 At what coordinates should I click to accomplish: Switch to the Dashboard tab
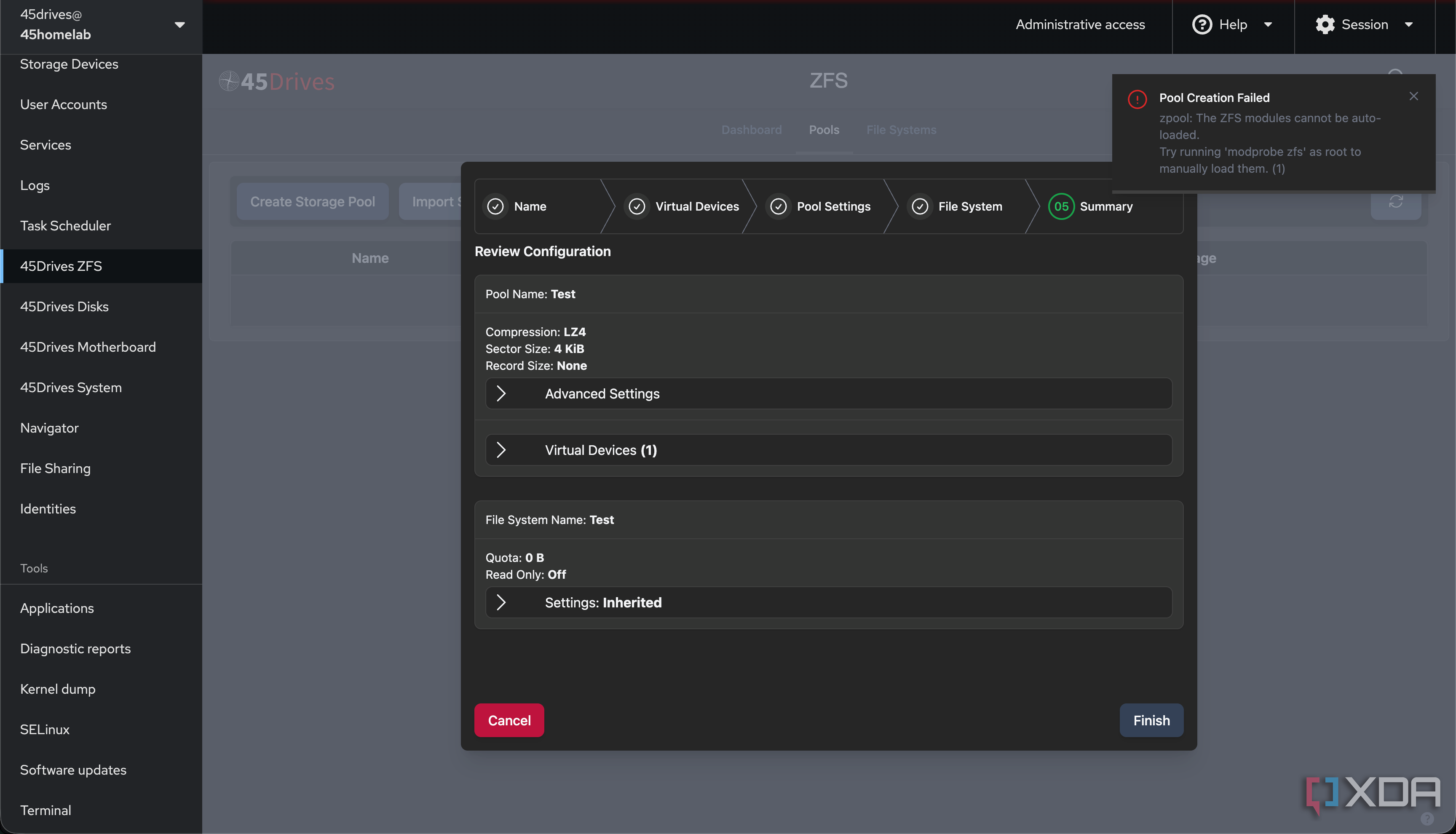(752, 130)
